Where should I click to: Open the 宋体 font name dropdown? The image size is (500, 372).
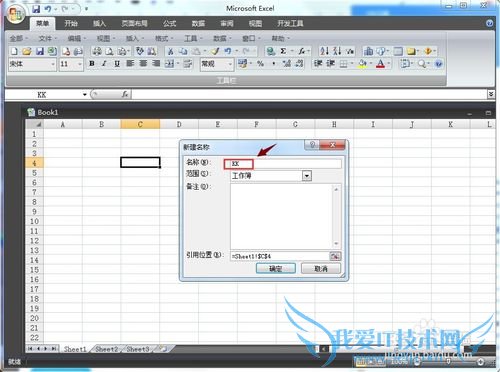53,64
